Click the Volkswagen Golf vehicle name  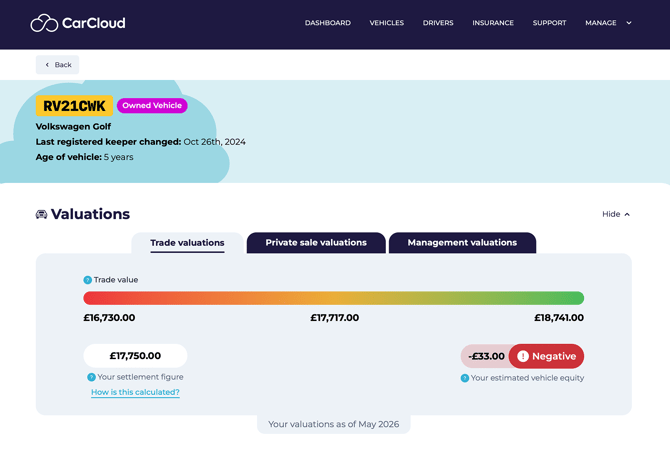[73, 127]
